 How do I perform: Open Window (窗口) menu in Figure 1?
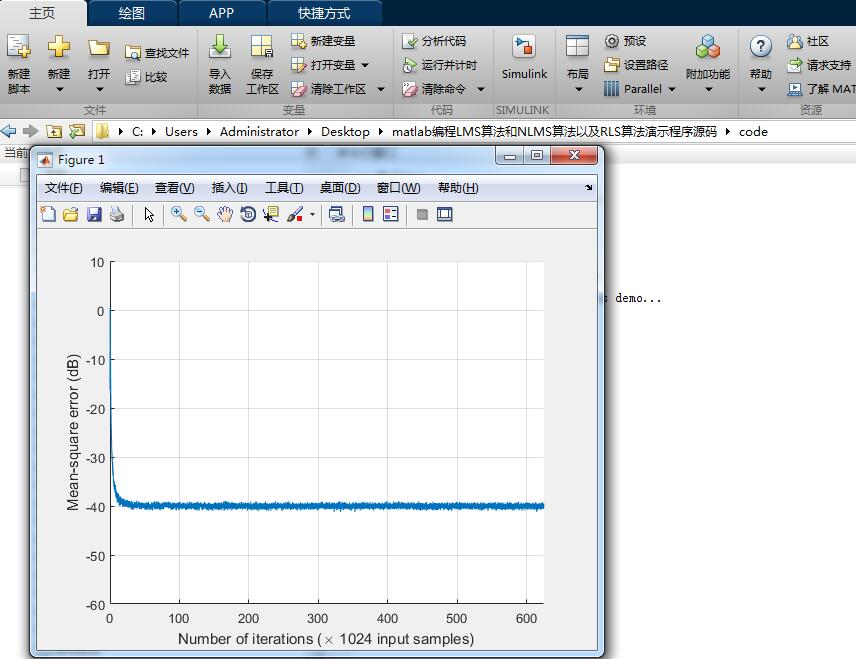399,188
